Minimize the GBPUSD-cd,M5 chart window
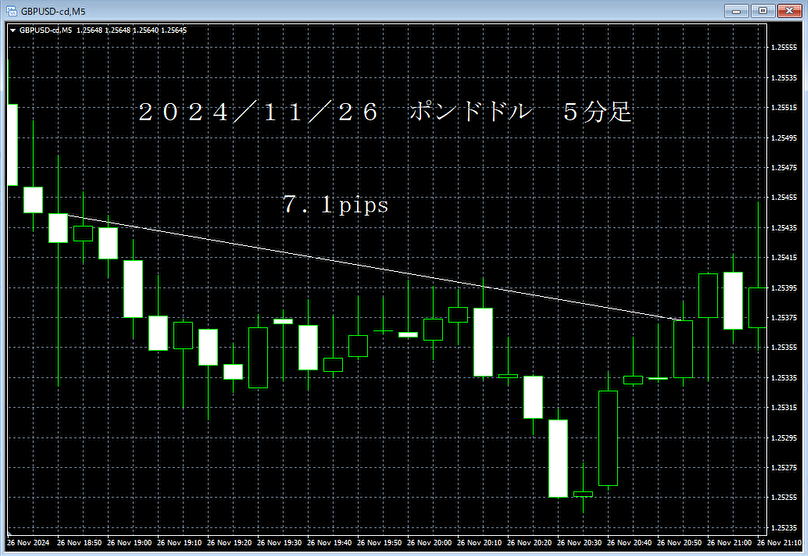 click(x=736, y=10)
